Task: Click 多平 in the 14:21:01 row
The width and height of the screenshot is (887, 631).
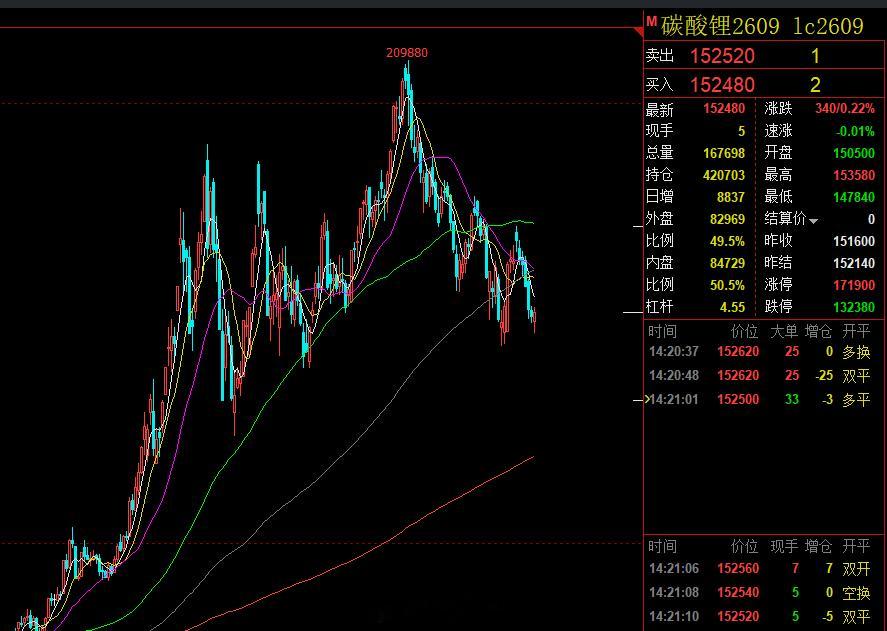Action: click(x=856, y=400)
